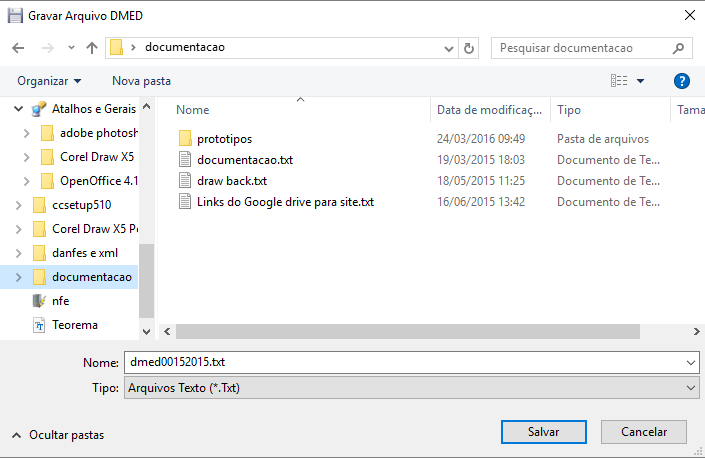Open the Organizar menu
Viewport: 705px width, 458px height.
click(49, 81)
